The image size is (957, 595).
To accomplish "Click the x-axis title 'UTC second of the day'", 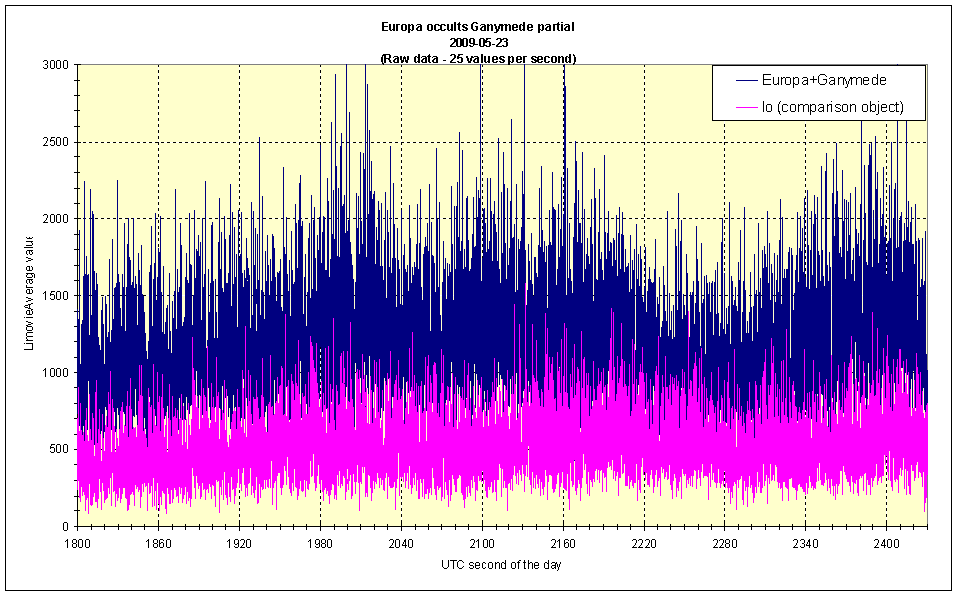I will 501,564.
